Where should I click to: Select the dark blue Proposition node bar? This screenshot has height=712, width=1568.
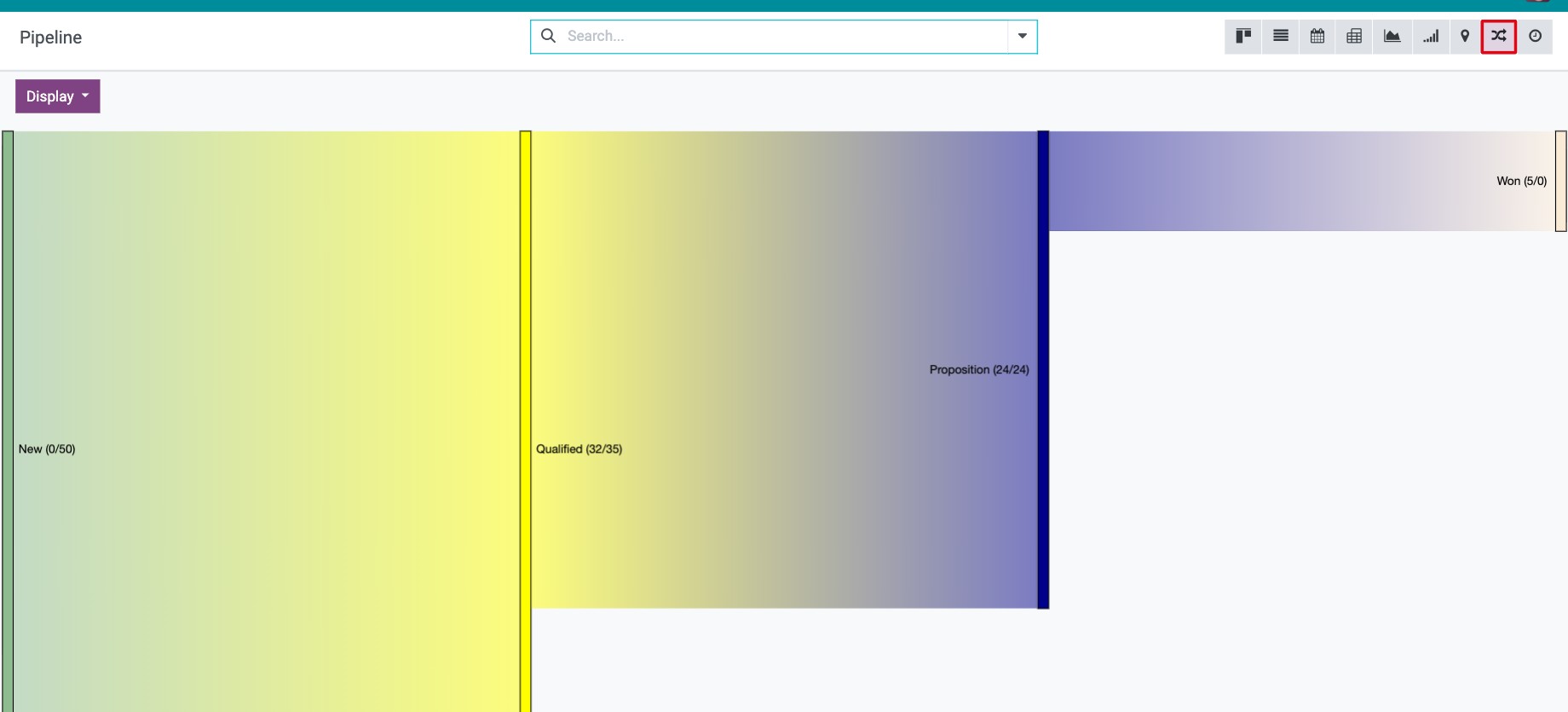click(1043, 369)
